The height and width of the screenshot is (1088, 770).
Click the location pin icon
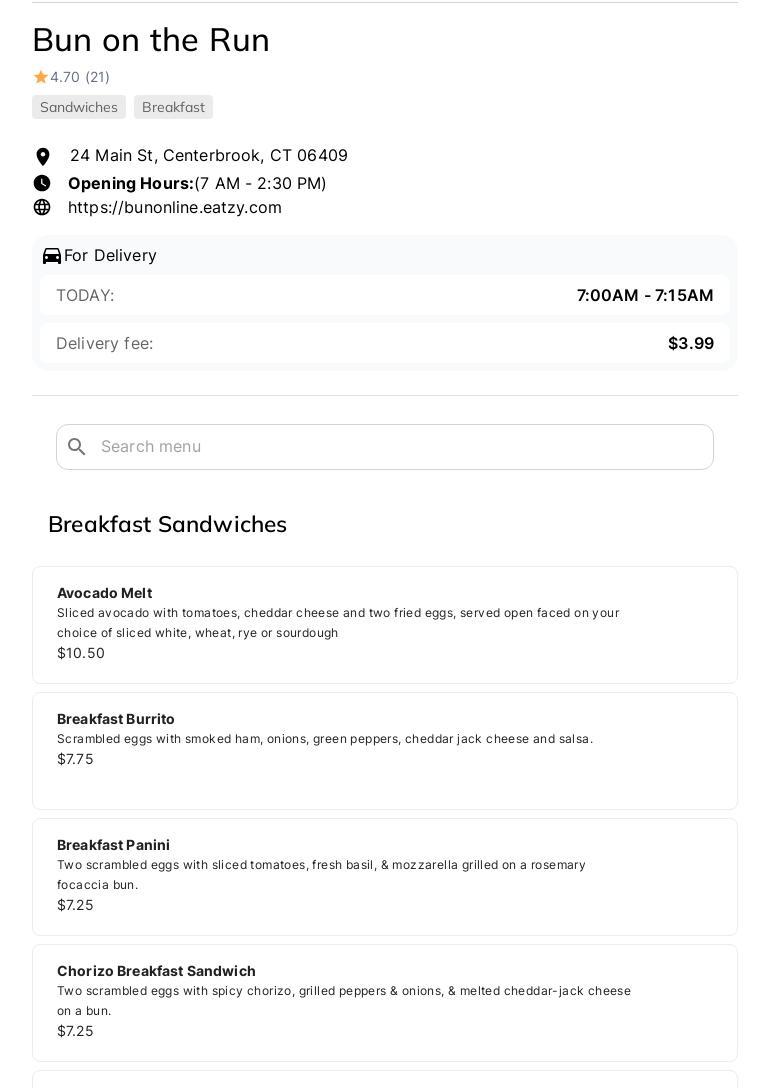(42, 157)
